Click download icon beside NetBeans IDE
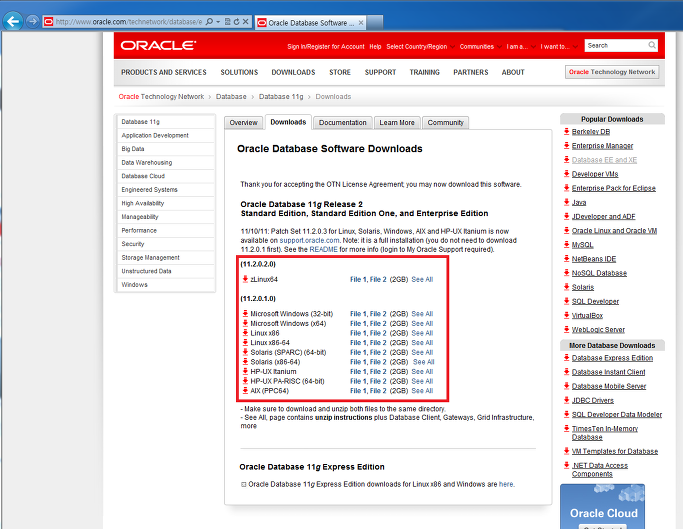 coord(566,259)
